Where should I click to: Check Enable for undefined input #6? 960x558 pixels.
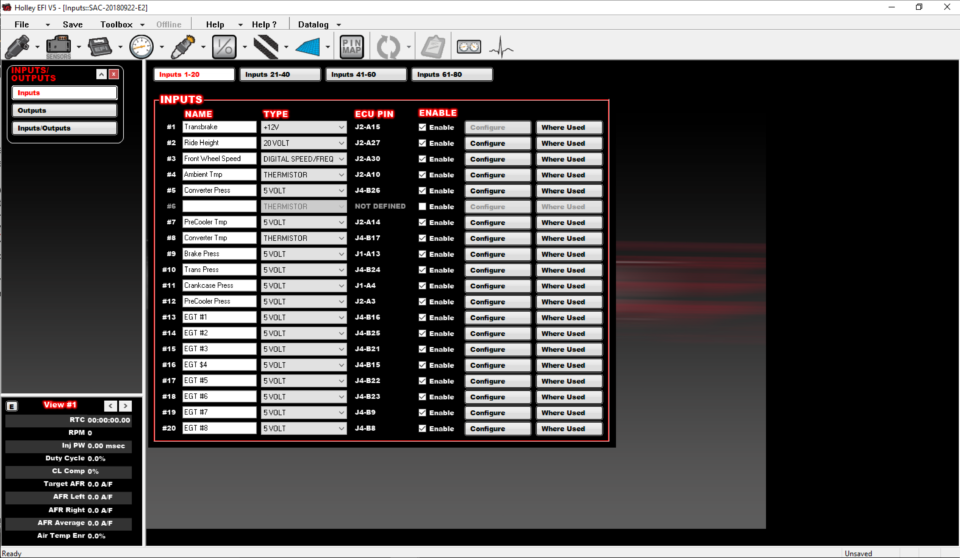422,206
